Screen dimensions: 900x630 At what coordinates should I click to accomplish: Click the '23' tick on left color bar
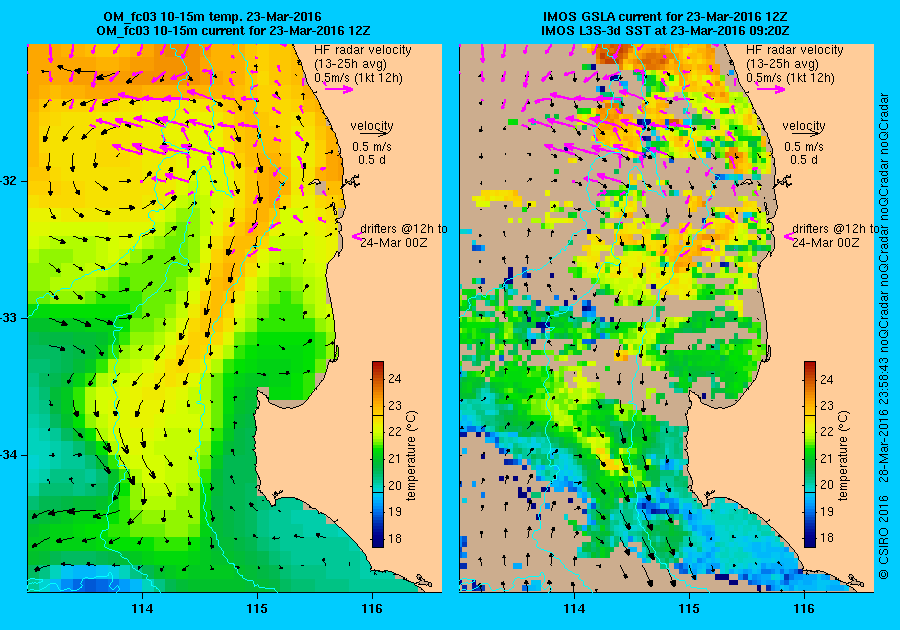pos(394,406)
